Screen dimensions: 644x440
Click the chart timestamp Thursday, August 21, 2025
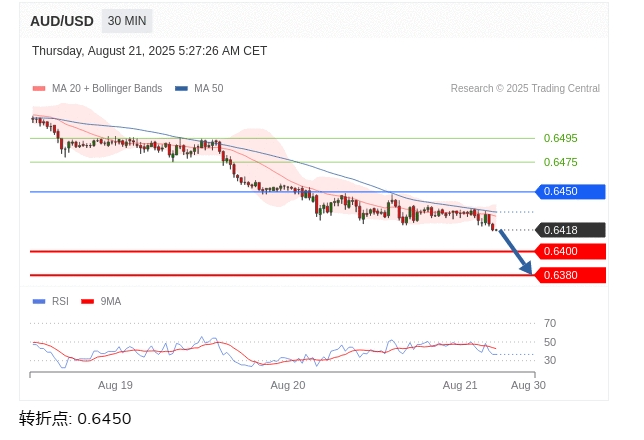[x=150, y=51]
